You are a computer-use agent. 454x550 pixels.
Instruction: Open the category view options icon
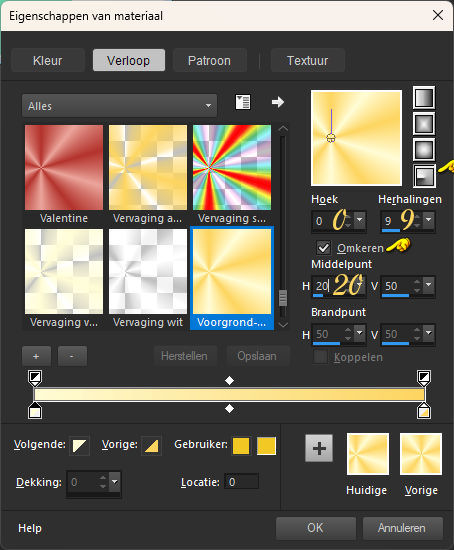[x=242, y=102]
